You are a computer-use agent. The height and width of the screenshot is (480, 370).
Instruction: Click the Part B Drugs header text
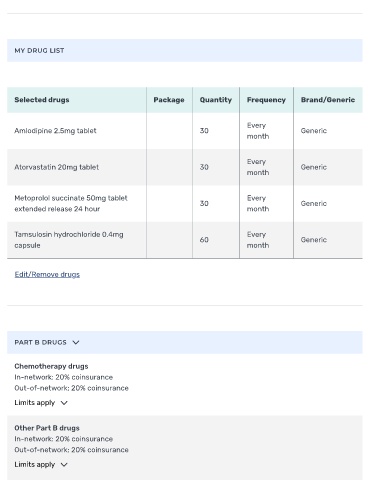(40, 342)
